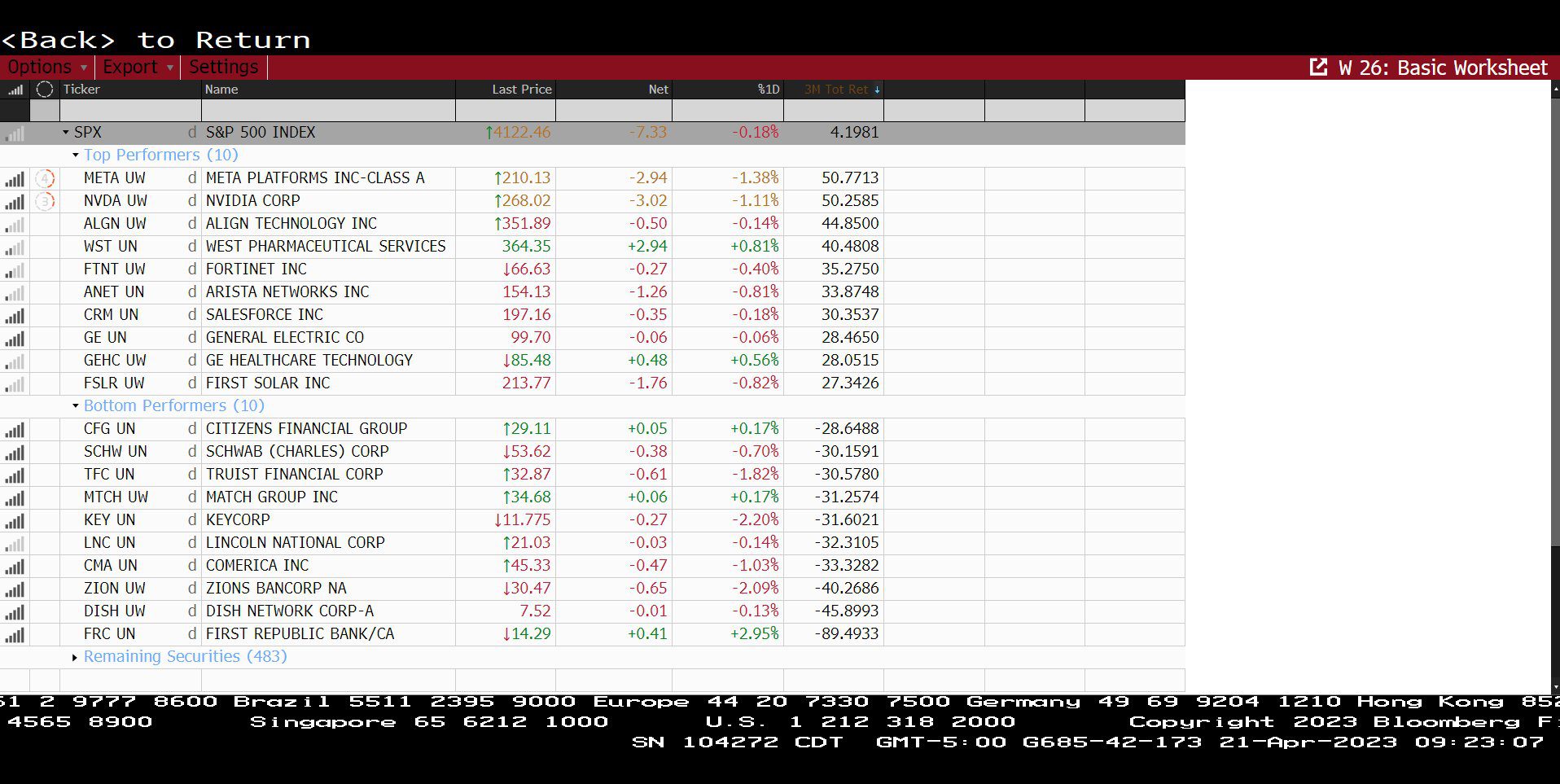Open the Options dropdown menu
Image resolution: width=1560 pixels, height=784 pixels.
[x=47, y=67]
